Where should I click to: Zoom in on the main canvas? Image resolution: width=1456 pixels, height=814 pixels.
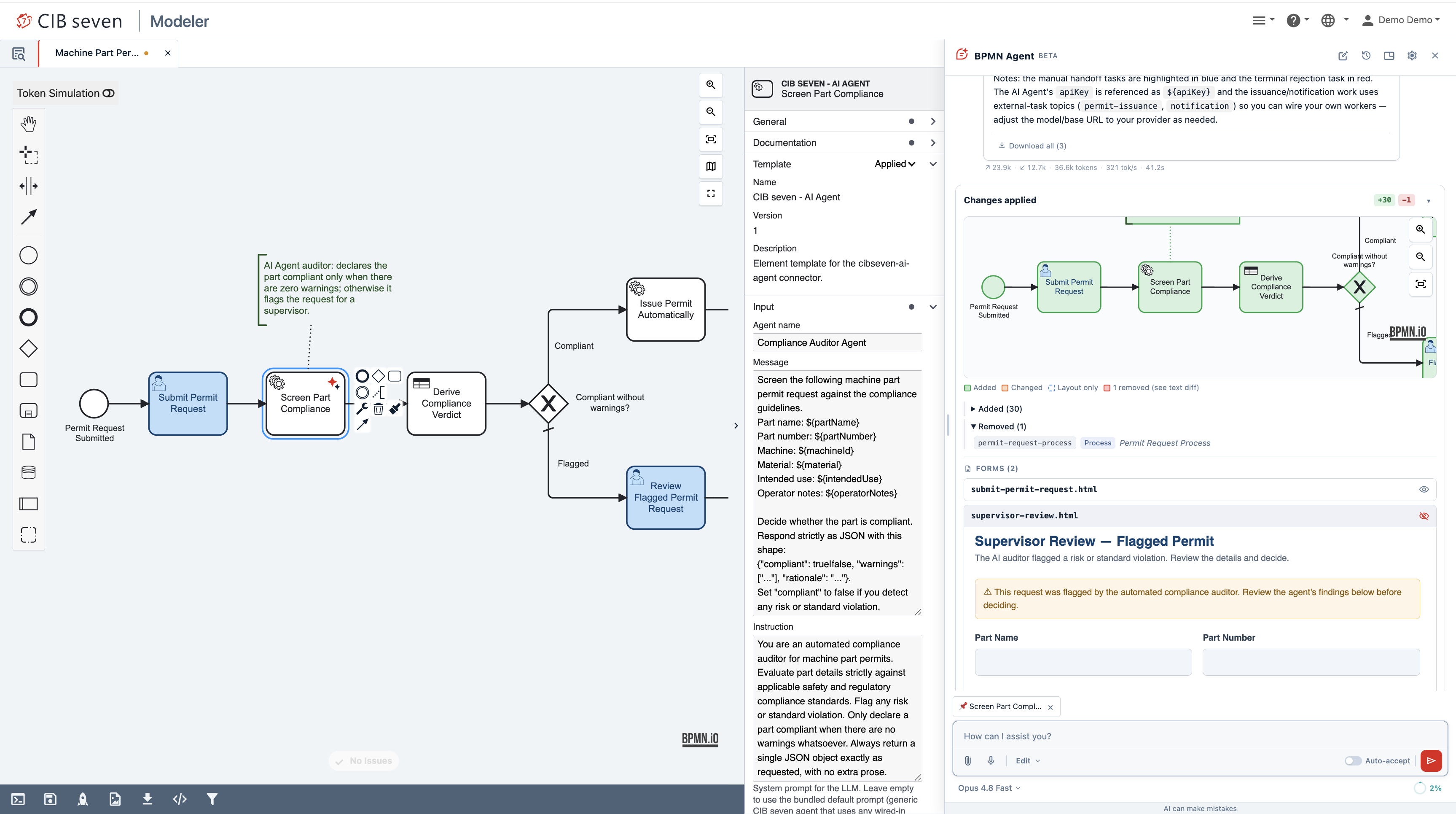(710, 85)
